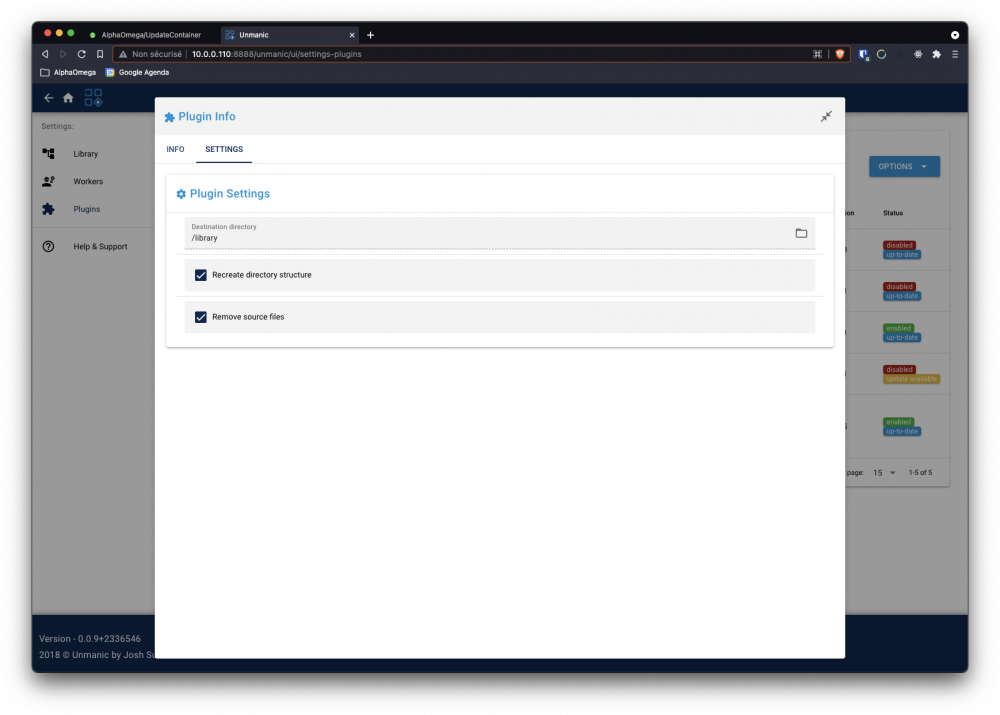
Task: Open browser extensions puzzle icon
Action: pos(936,54)
